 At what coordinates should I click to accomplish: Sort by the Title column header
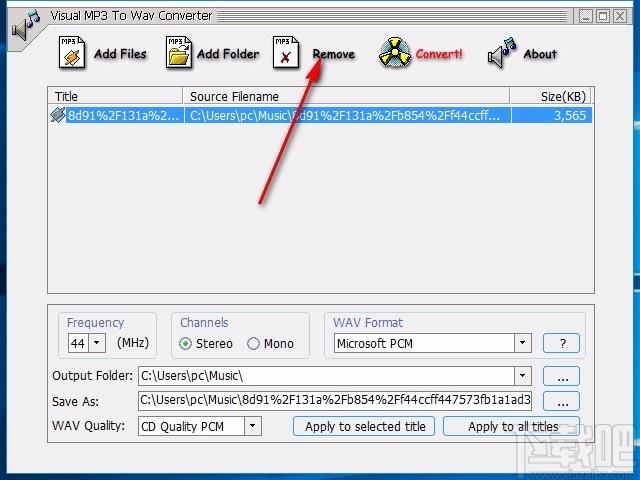point(115,96)
